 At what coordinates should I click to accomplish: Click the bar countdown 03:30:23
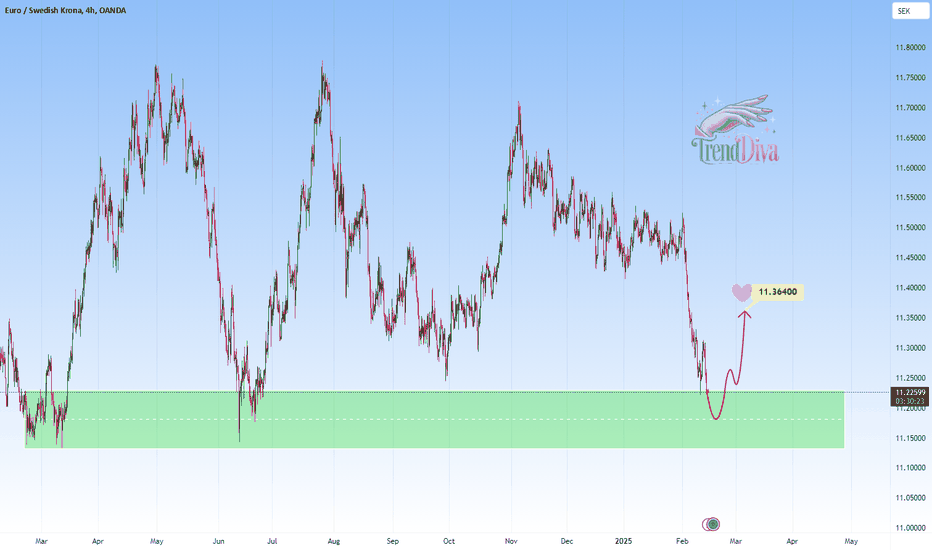pyautogui.click(x=911, y=401)
